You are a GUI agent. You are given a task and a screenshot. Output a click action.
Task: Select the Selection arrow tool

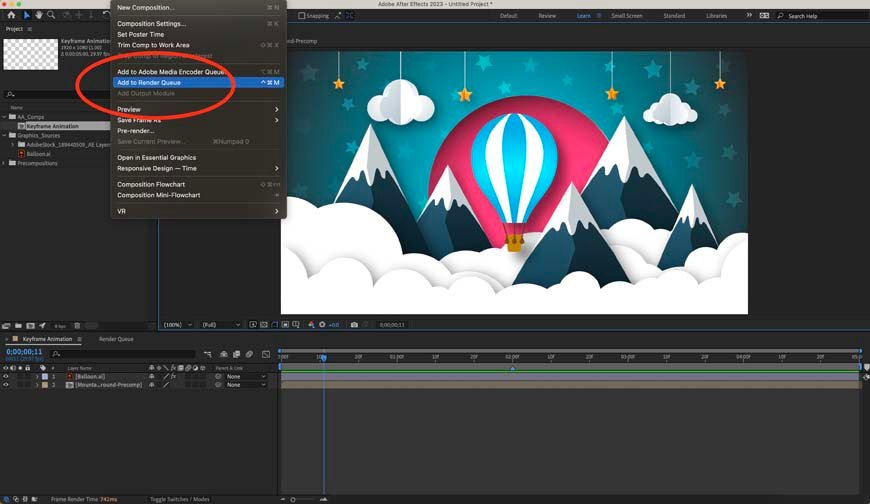[26, 15]
